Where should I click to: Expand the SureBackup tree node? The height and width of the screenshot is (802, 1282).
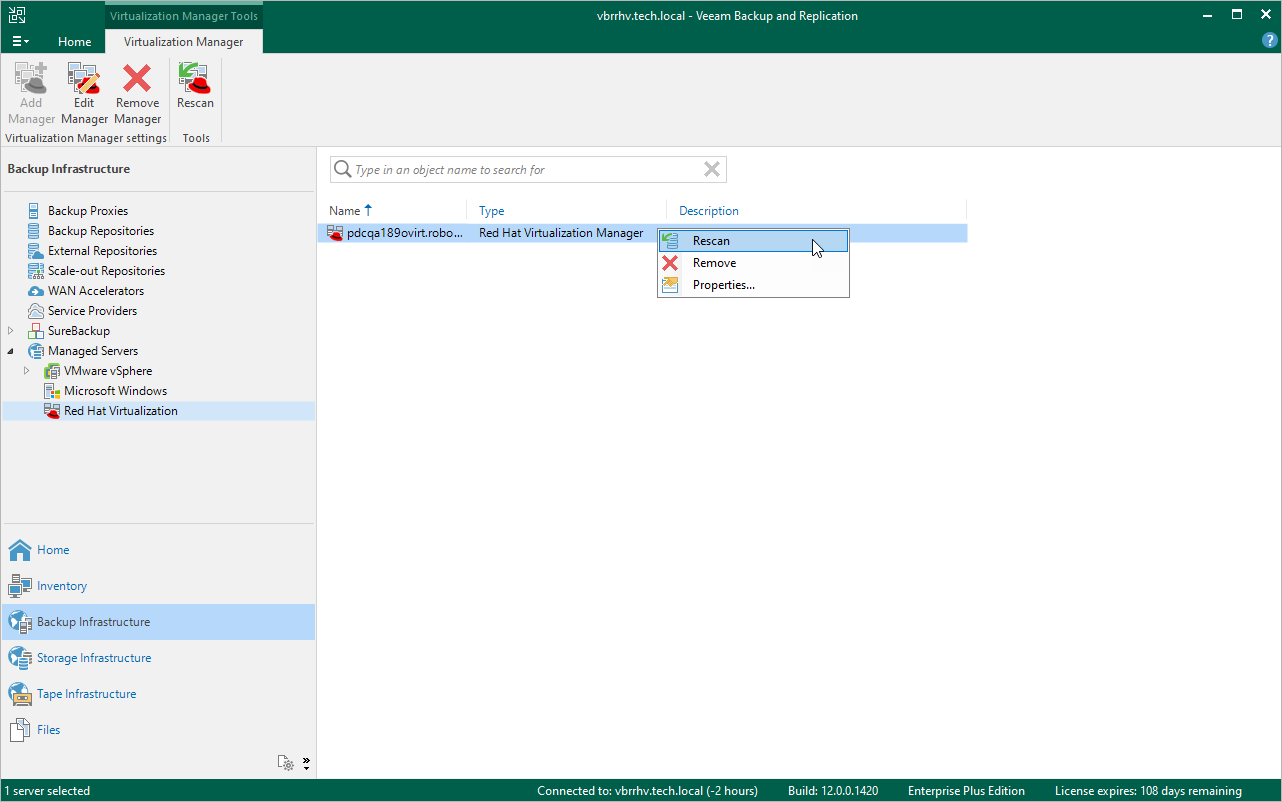pyautogui.click(x=11, y=331)
